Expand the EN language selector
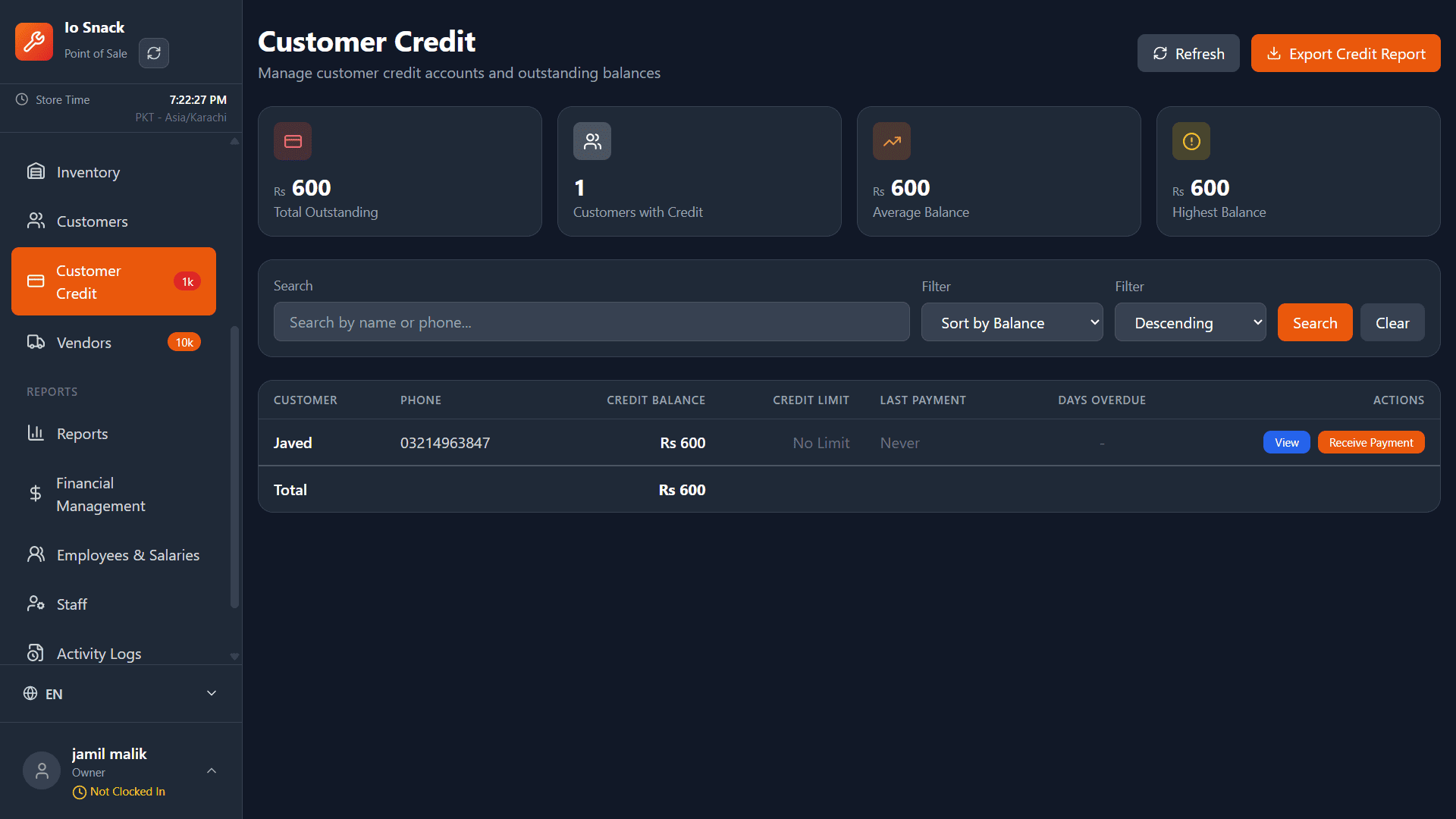 [x=211, y=693]
